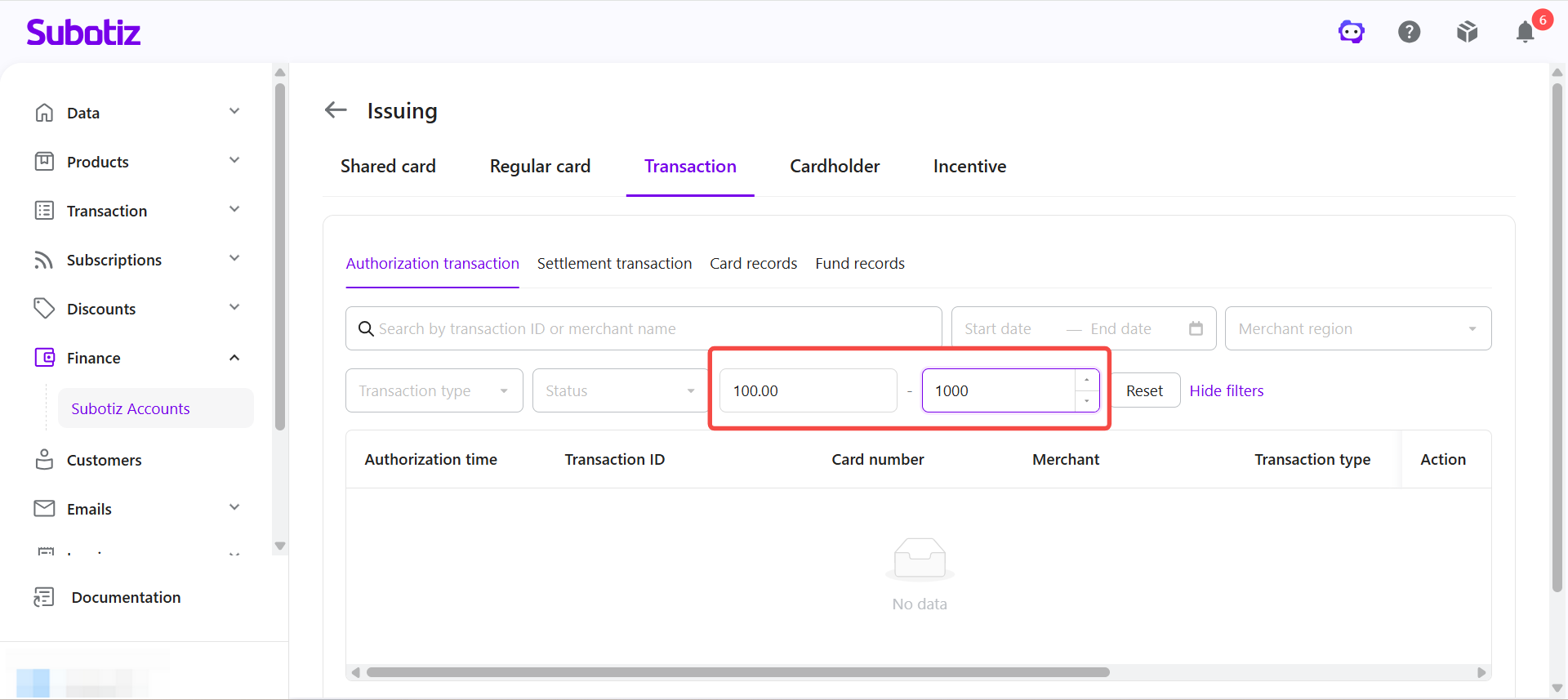
Task: Click the transaction ID search field
Action: [644, 328]
